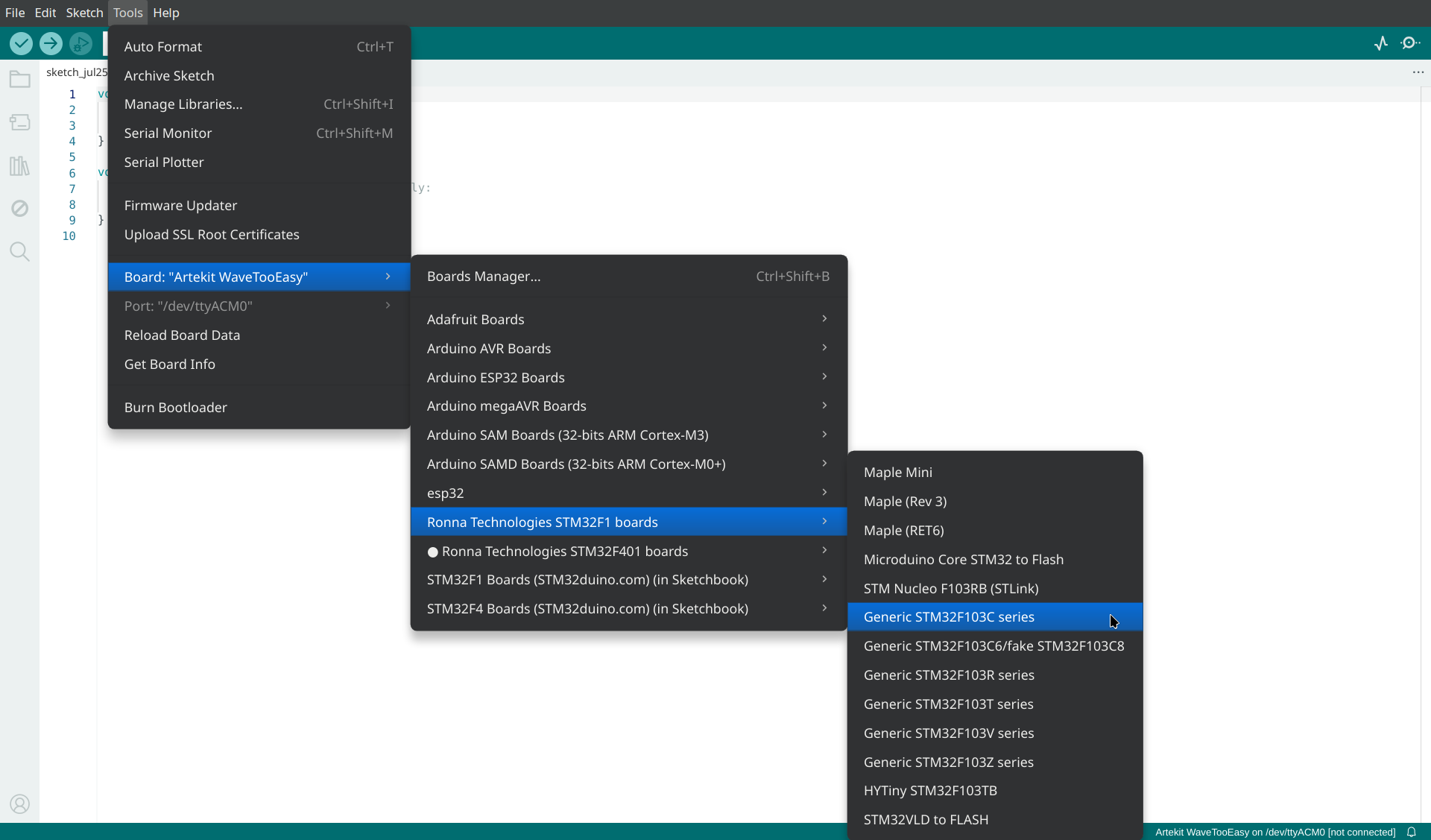Viewport: 1431px width, 840px height.
Task: Select Maple Mini board
Action: click(x=994, y=472)
